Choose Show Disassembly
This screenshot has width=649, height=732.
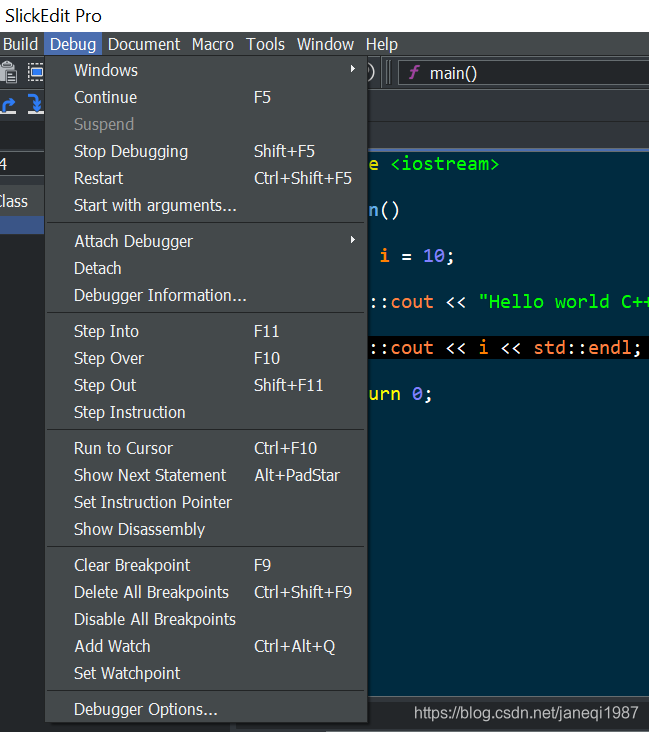[205, 530]
